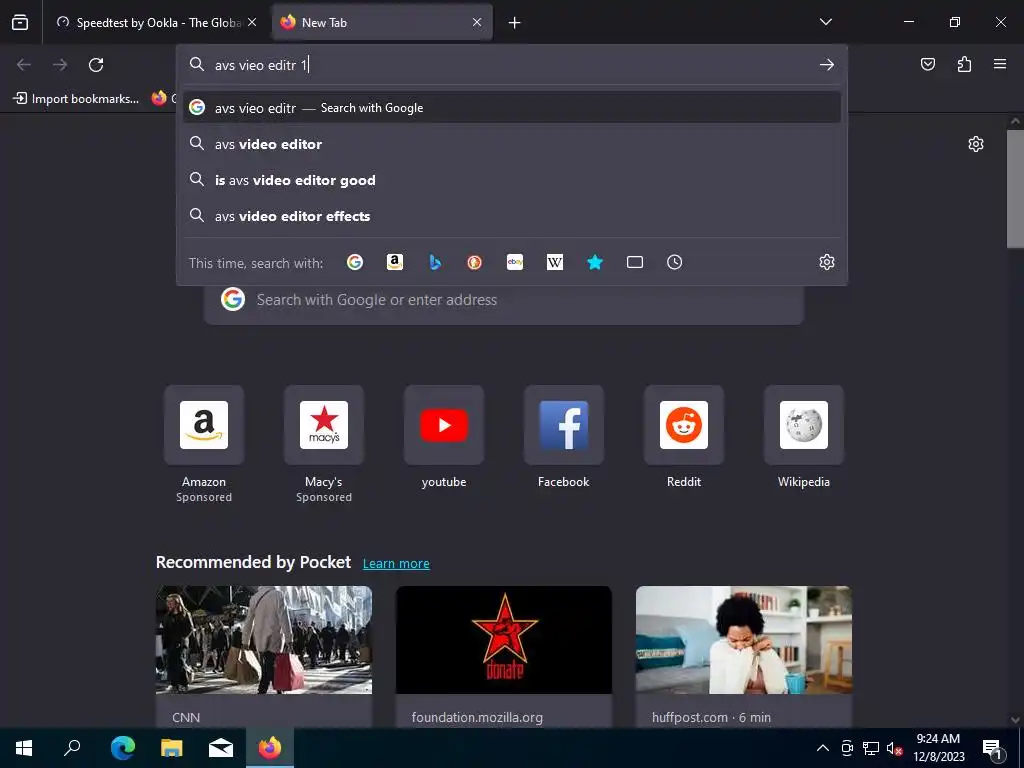This screenshot has height=768, width=1024.
Task: Open File Explorer from taskbar
Action: pos(172,748)
